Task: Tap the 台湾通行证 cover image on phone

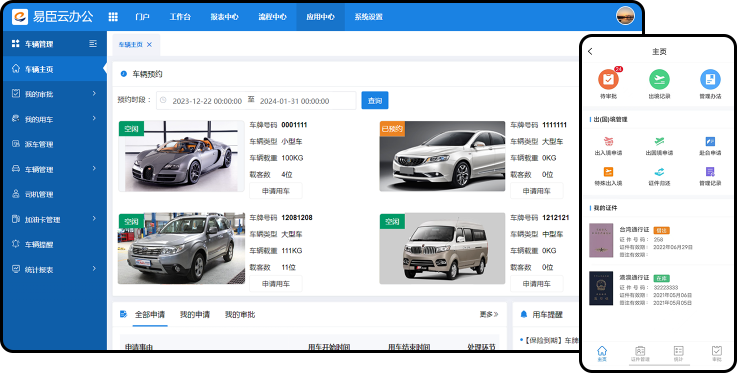Action: (x=601, y=240)
